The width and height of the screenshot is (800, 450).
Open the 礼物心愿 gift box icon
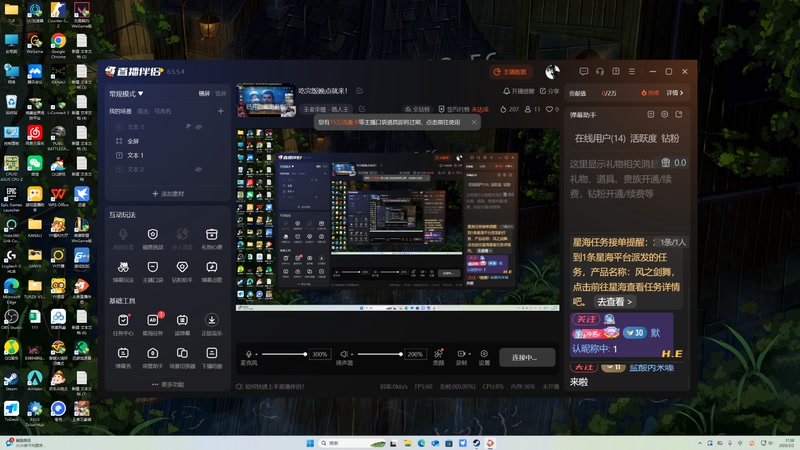(211, 234)
